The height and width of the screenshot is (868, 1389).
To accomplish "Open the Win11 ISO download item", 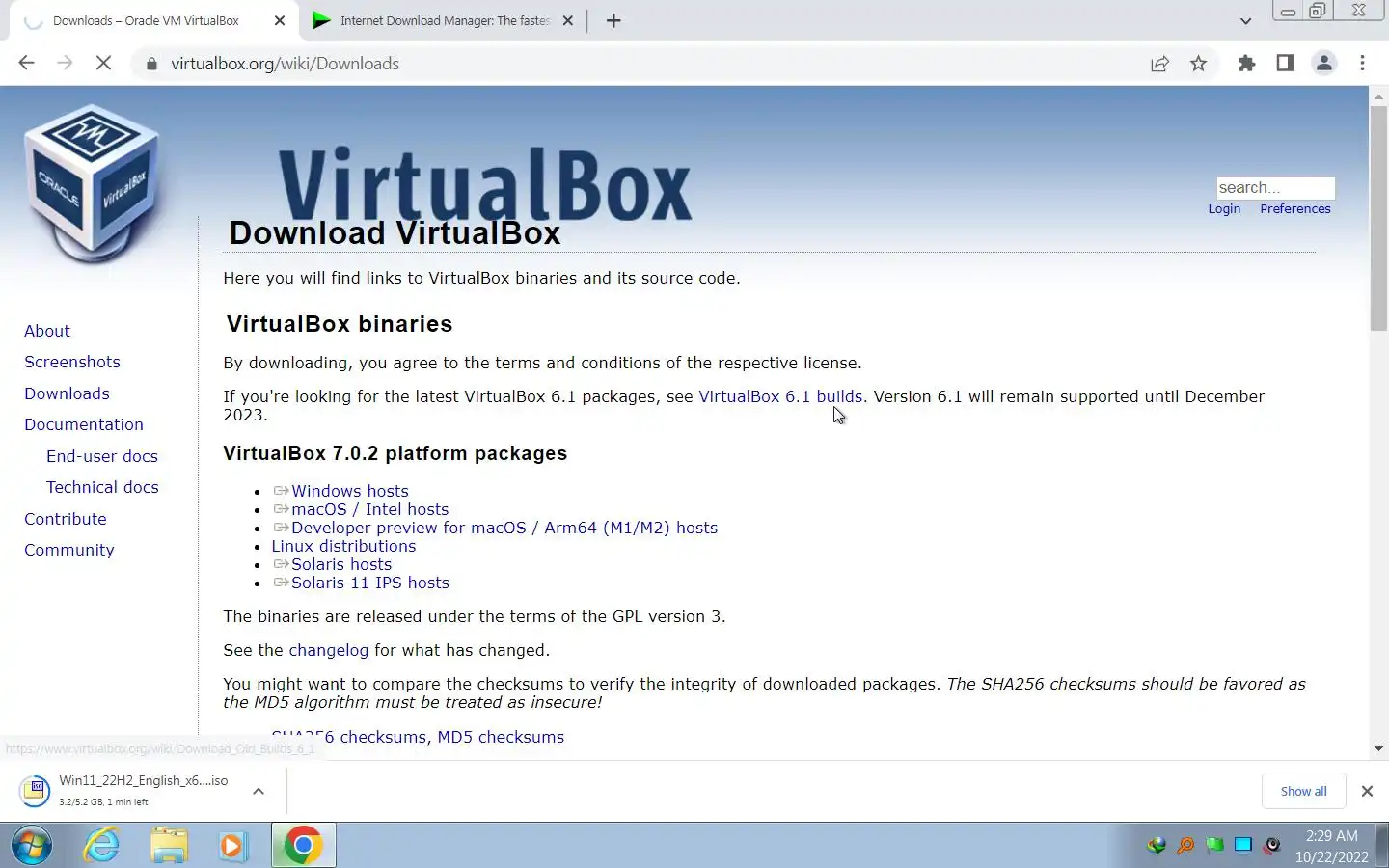I will tap(130, 790).
